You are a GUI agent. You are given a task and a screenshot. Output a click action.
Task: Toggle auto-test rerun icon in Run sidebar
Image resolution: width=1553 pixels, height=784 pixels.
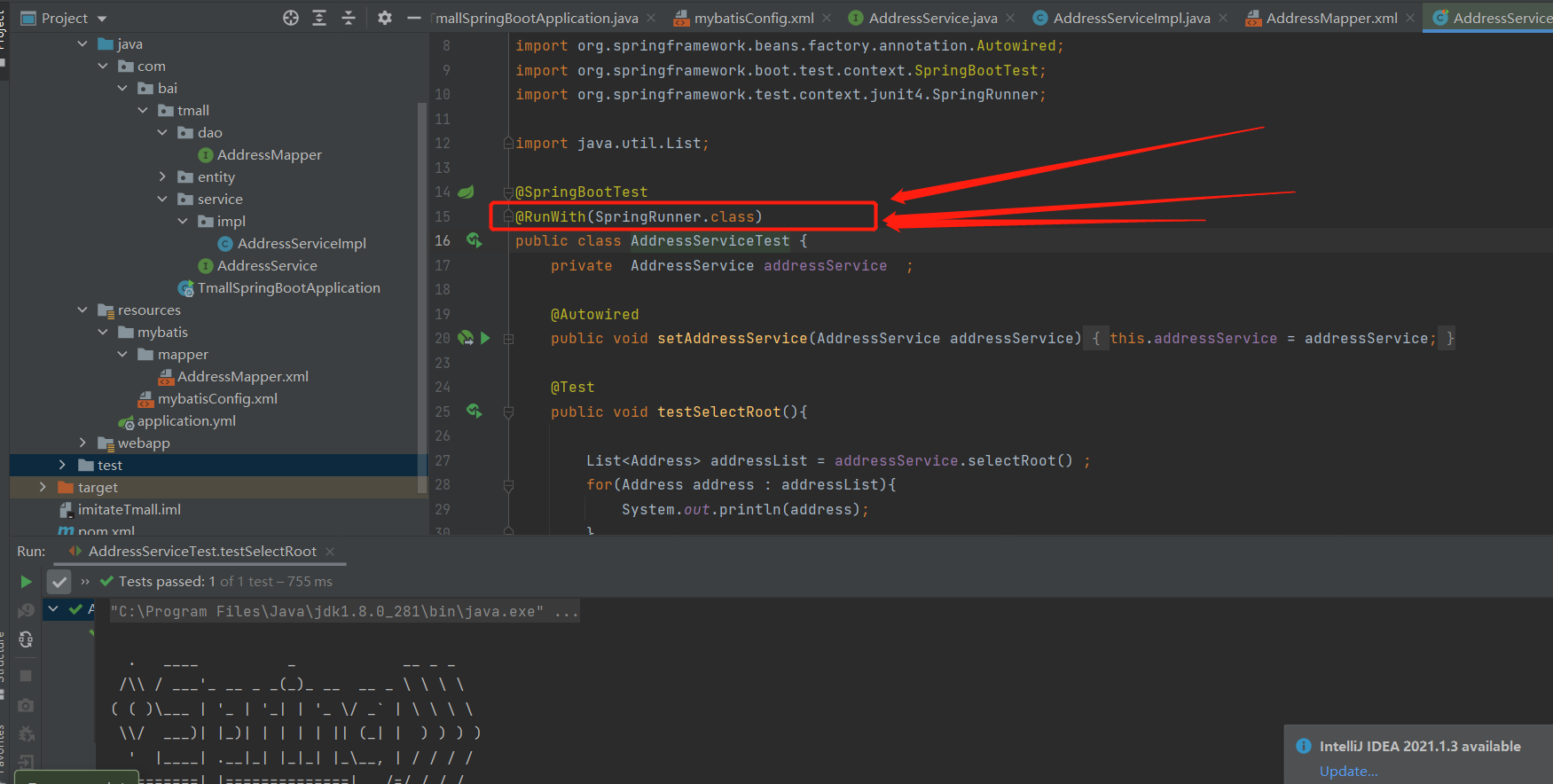pos(26,640)
